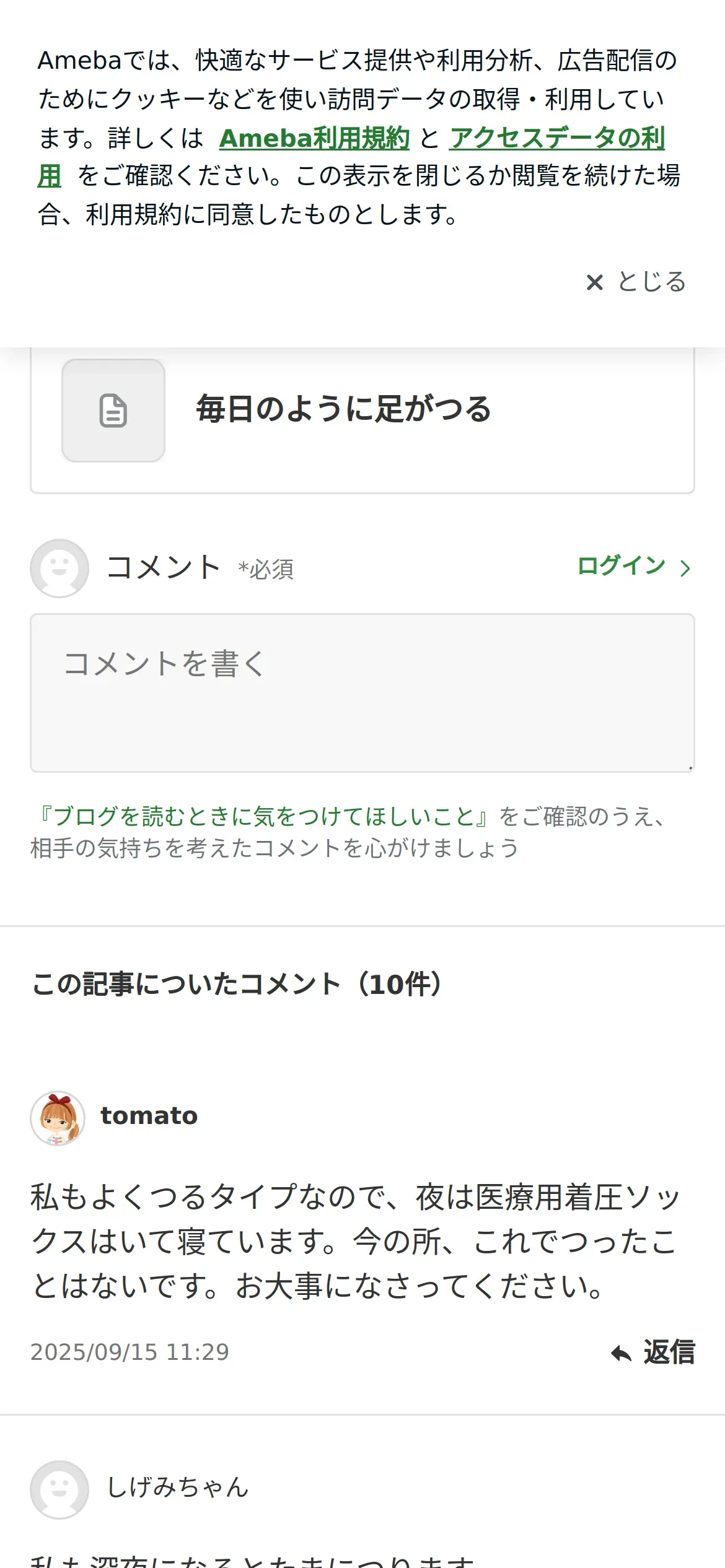Viewport: 725px width, 1568px height.
Task: Select the しげみちゃん commenter name
Action: tap(178, 1487)
